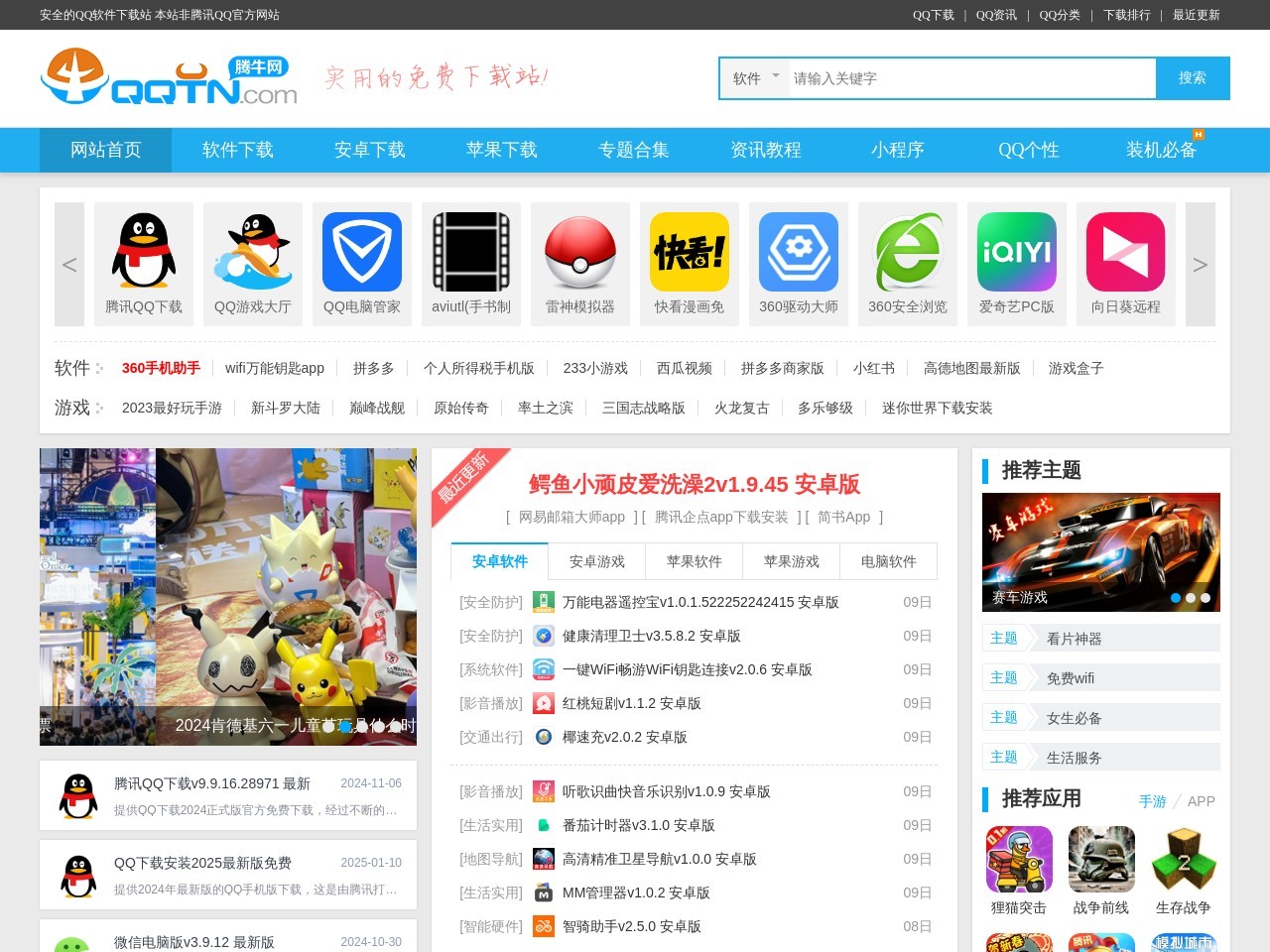The height and width of the screenshot is (952, 1270).
Task: Open the 迷你世界下载安装 link
Action: pos(938,408)
